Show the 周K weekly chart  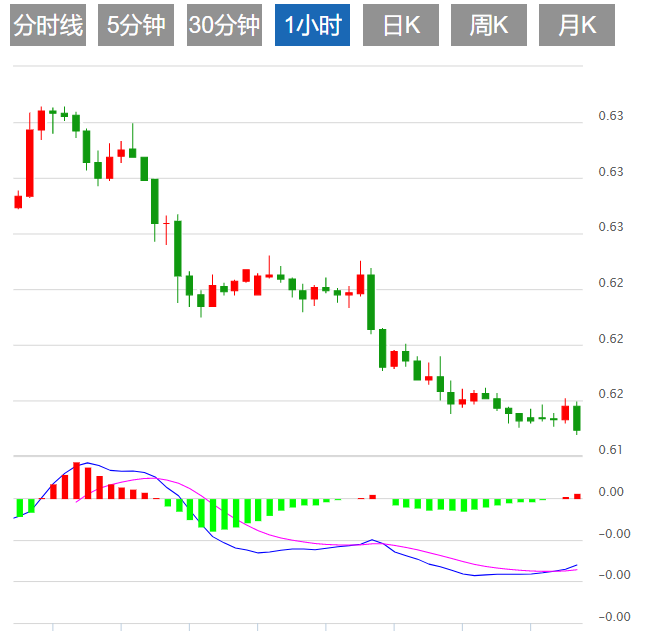click(489, 25)
